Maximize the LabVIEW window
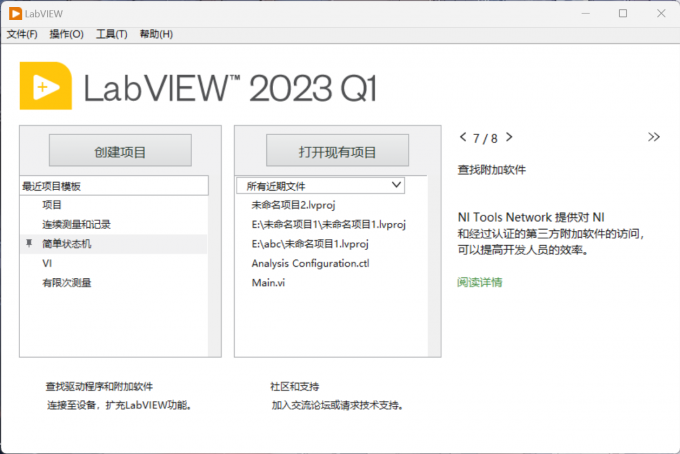Viewport: 680px width, 454px height. [623, 13]
